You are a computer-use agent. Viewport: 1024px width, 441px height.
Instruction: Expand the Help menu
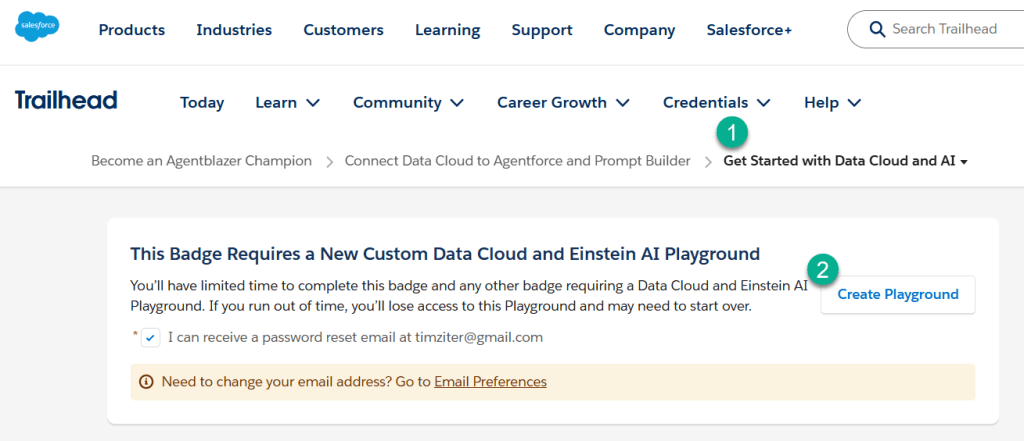(x=832, y=102)
